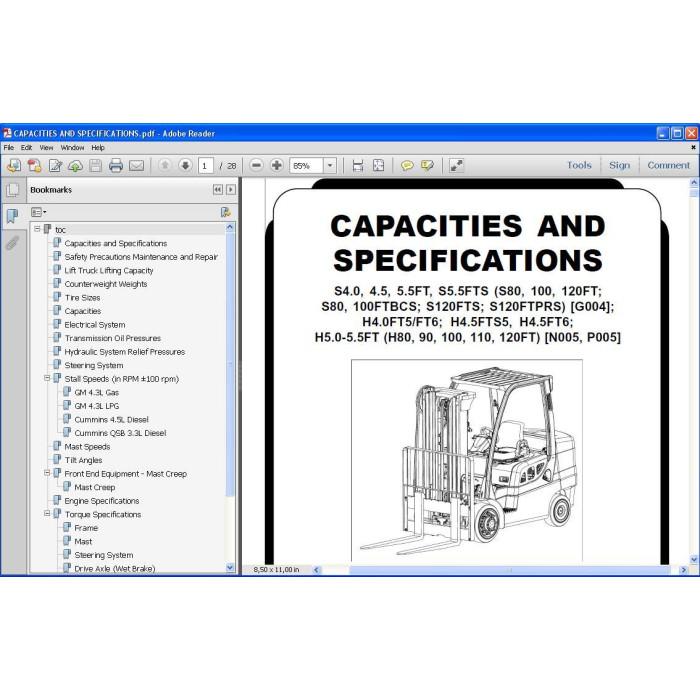Viewport: 700px width, 700px height.
Task: Select Cummins 4.5L Diesel bookmark
Action: pyautogui.click(x=111, y=420)
